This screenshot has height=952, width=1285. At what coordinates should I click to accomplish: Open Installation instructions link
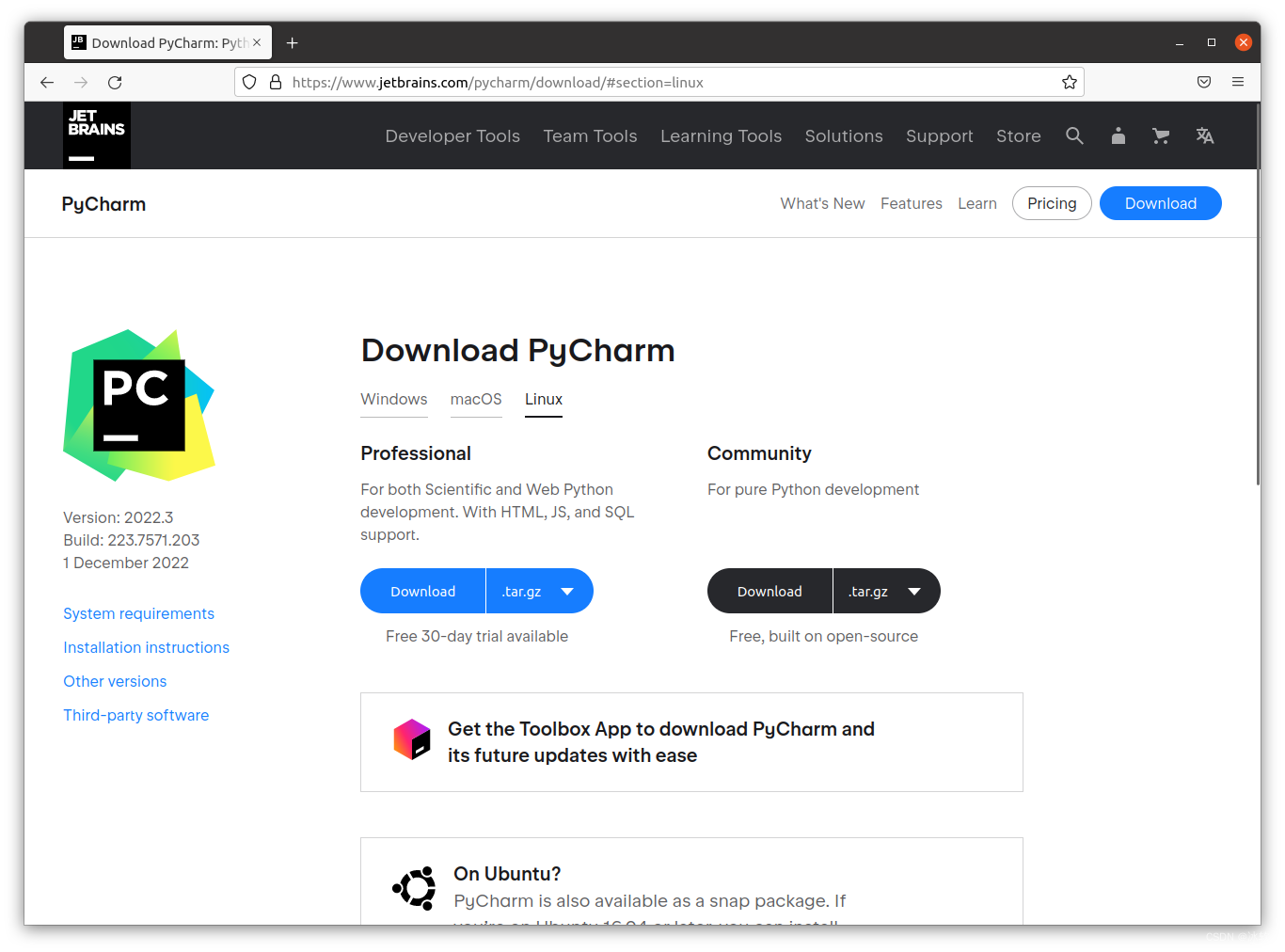(147, 647)
